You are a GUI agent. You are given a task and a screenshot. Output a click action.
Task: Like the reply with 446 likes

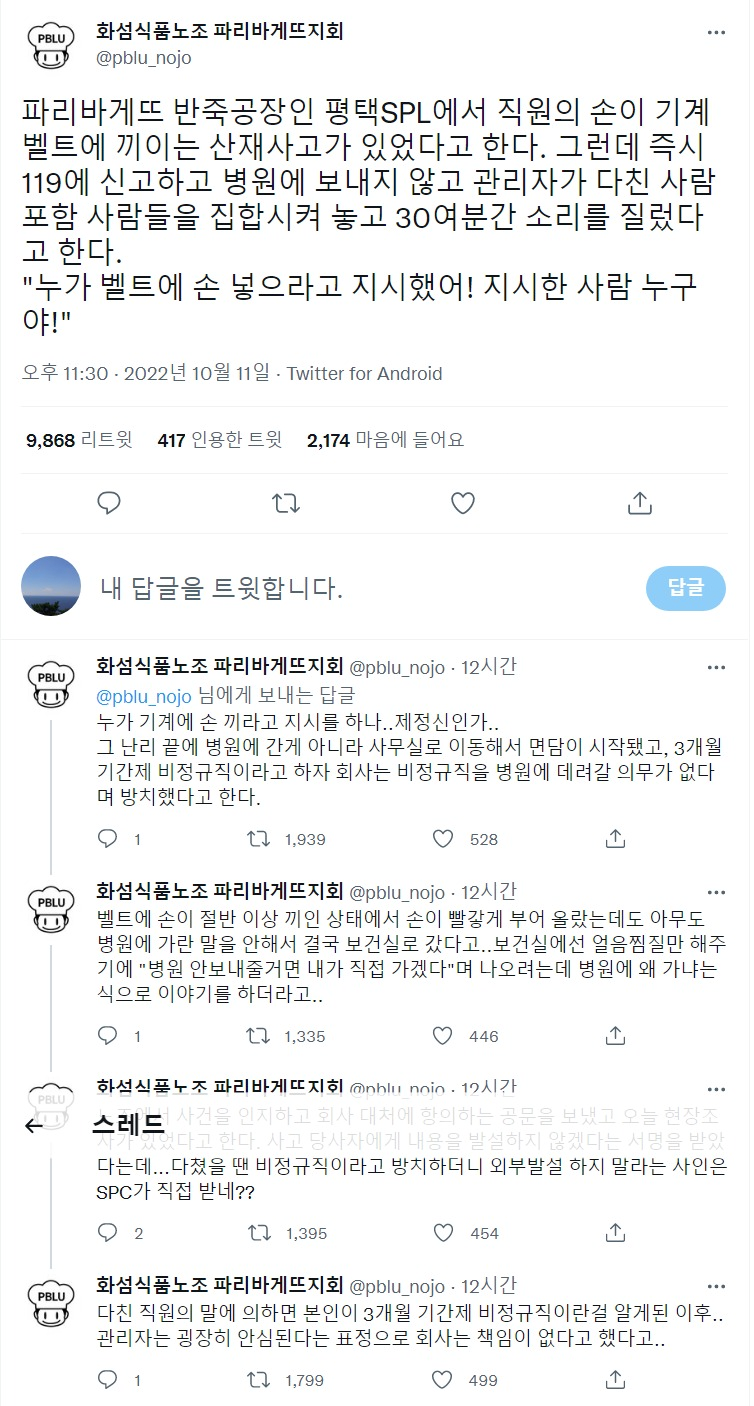442,1036
